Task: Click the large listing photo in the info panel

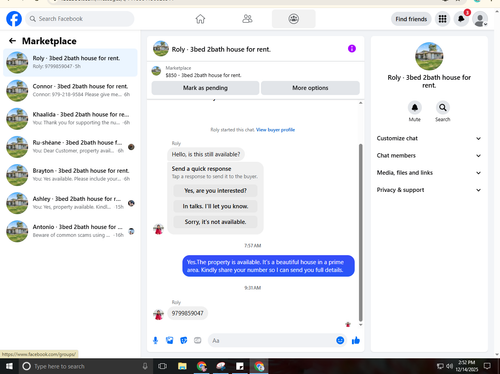Action: pyautogui.click(x=429, y=56)
